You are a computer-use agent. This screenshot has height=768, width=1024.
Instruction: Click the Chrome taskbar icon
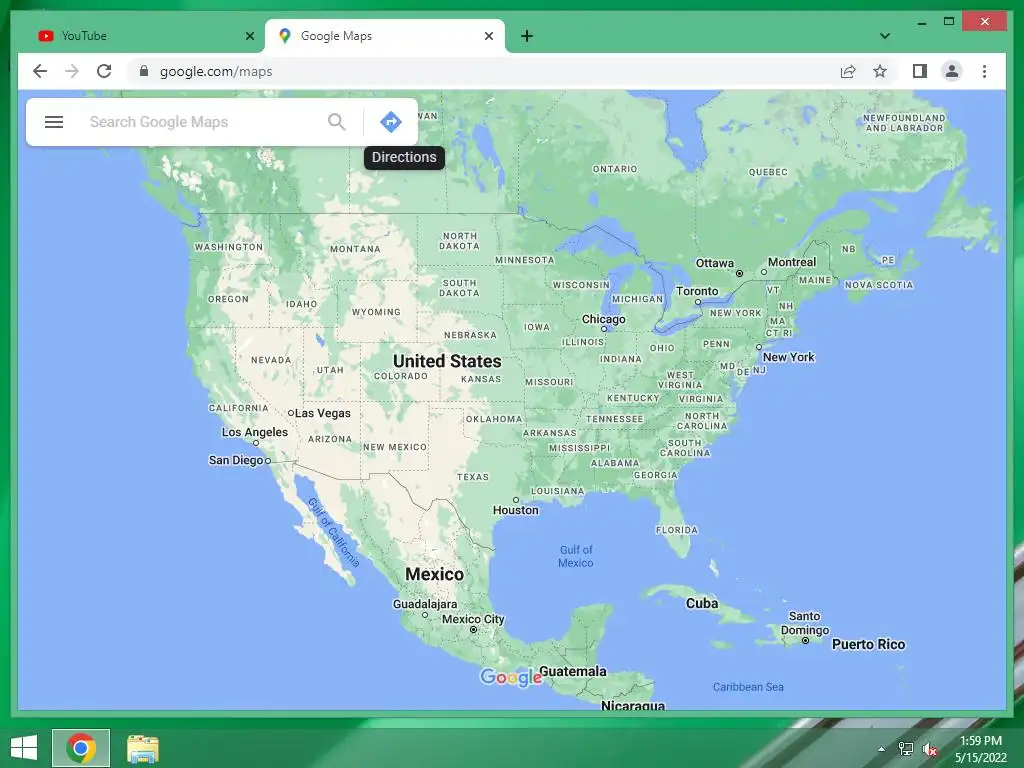click(x=81, y=748)
